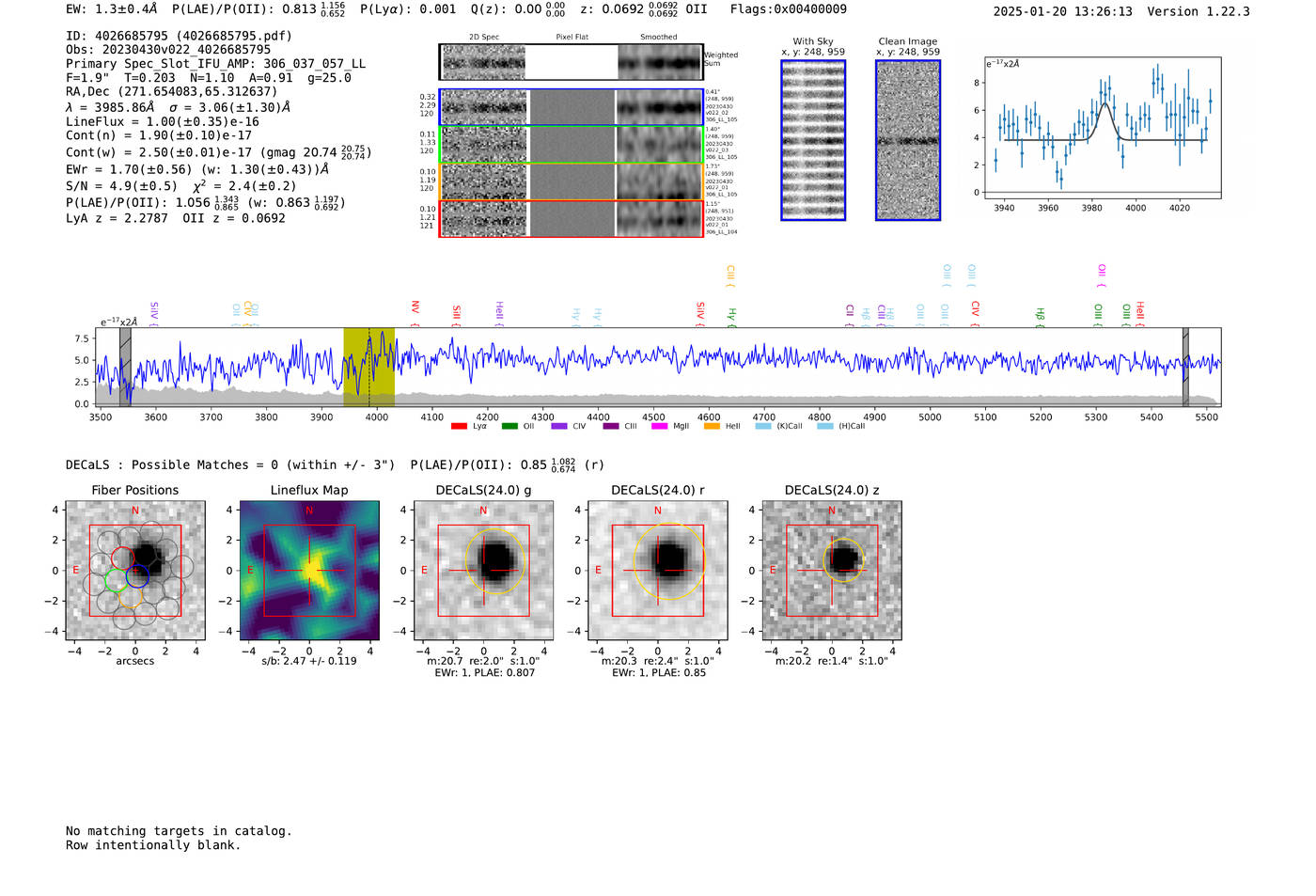The width and height of the screenshot is (1316, 896).
Task: Click the 'S/N = 4.9(±0.5)' value
Action: tap(121, 186)
